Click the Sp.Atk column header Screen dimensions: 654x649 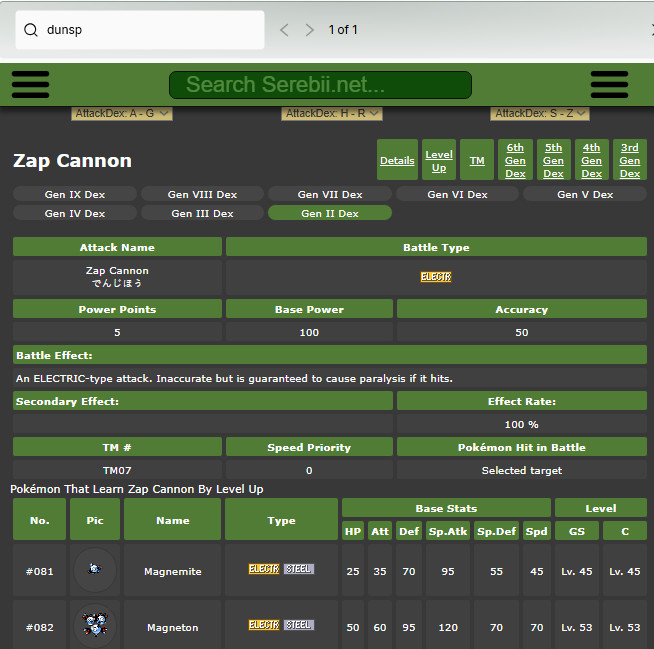[x=448, y=531]
